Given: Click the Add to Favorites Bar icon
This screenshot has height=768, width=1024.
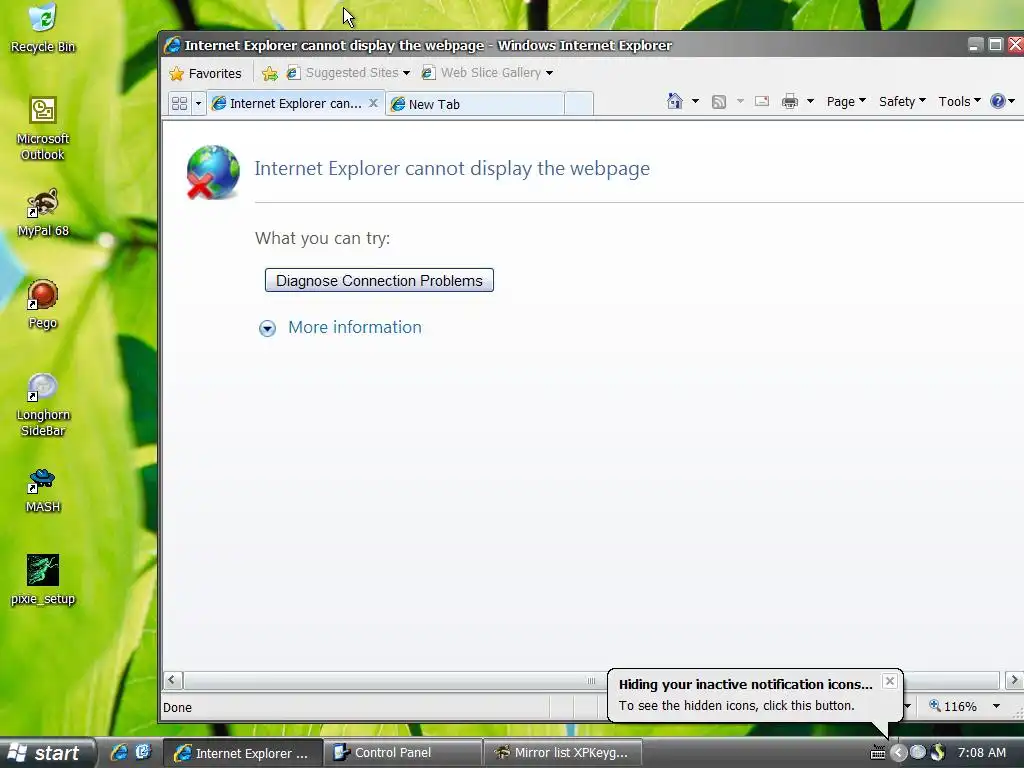Looking at the screenshot, I should click(270, 73).
